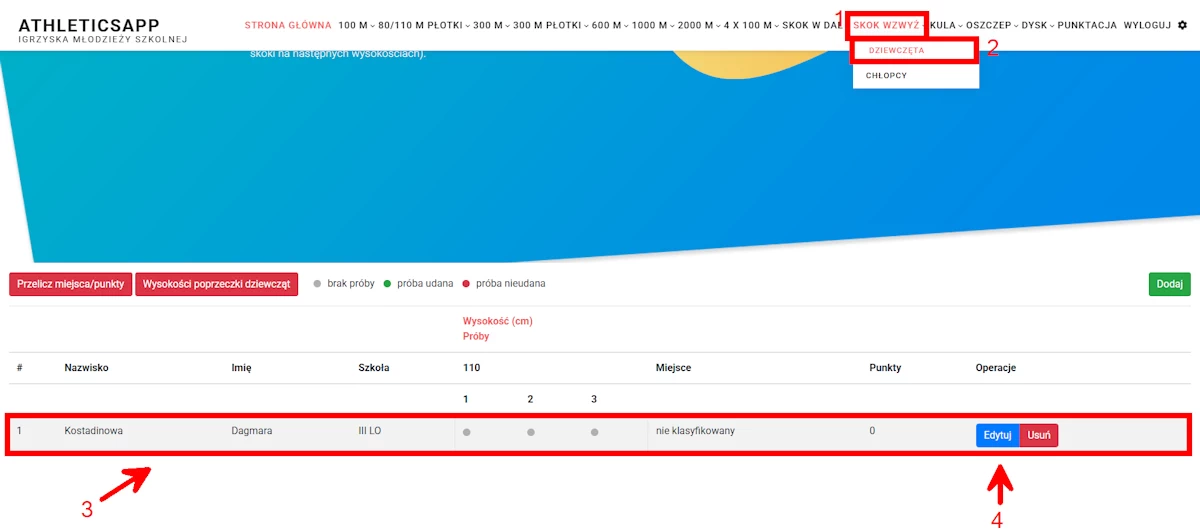Viewport: 1200px width, 532px height.
Task: Open the 300 M Płotki dropdown
Action: tap(549, 25)
